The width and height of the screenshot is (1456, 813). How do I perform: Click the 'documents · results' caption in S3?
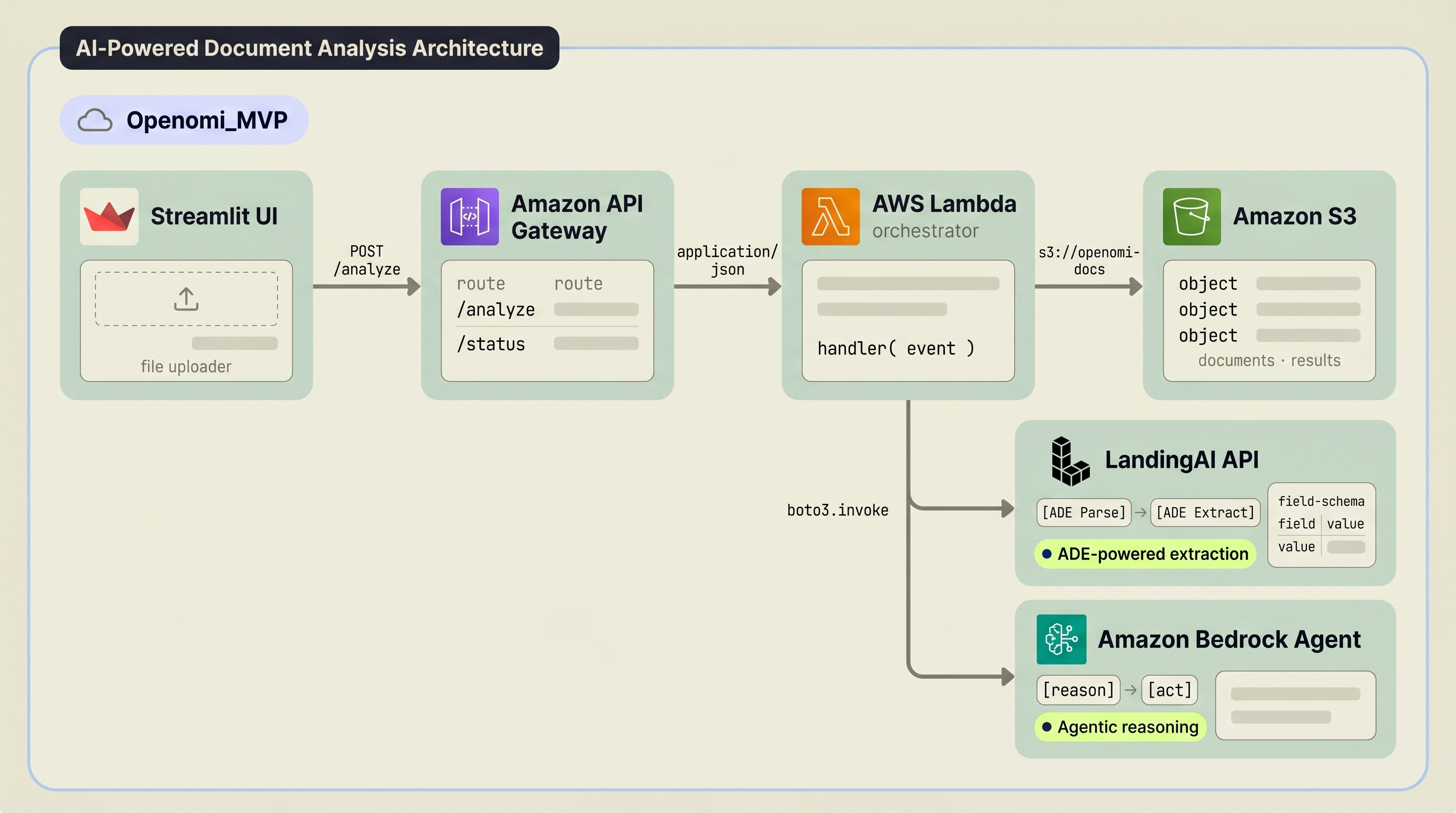1269,360
